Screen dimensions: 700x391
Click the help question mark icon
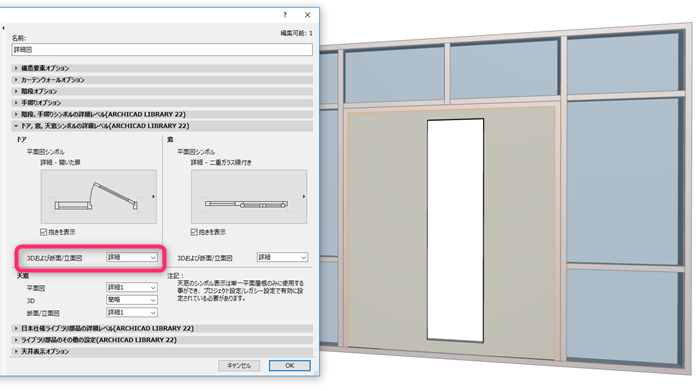coord(285,15)
